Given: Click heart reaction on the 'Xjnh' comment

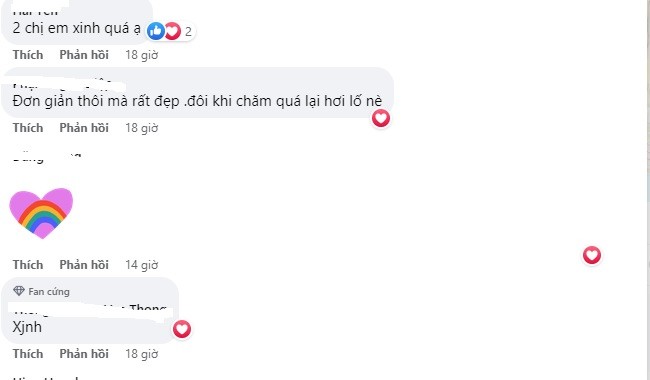Looking at the screenshot, I should click(182, 329).
